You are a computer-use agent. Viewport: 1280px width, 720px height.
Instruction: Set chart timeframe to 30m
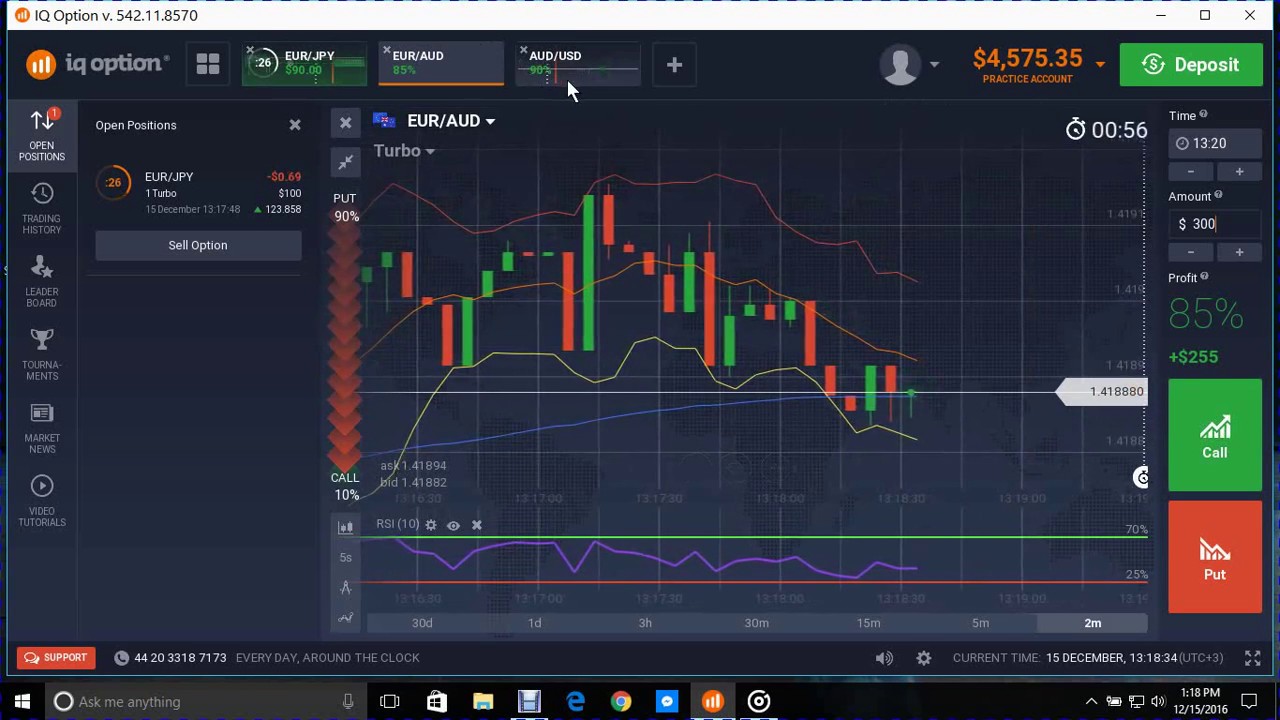coord(757,623)
